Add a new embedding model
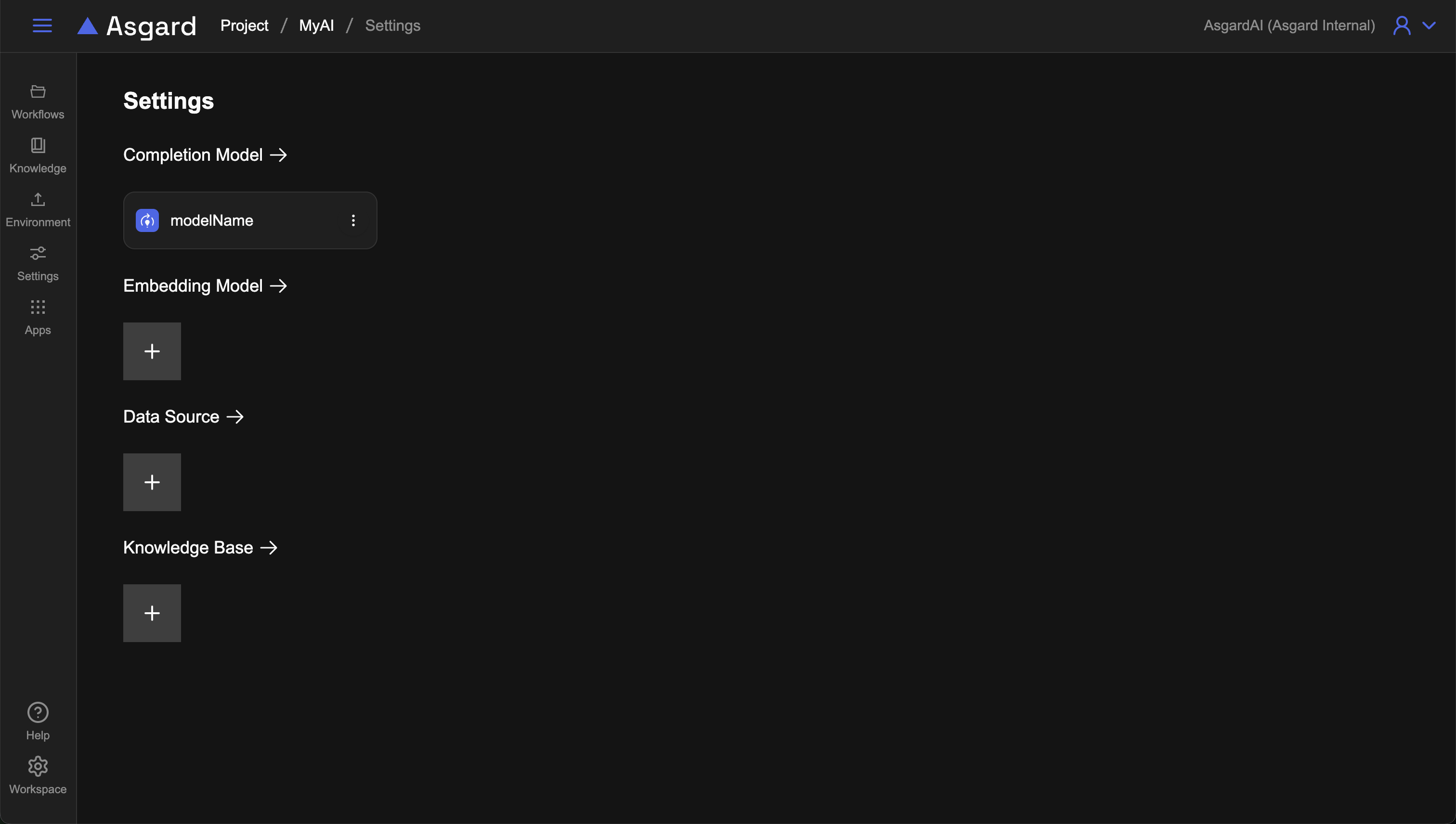 (x=152, y=351)
